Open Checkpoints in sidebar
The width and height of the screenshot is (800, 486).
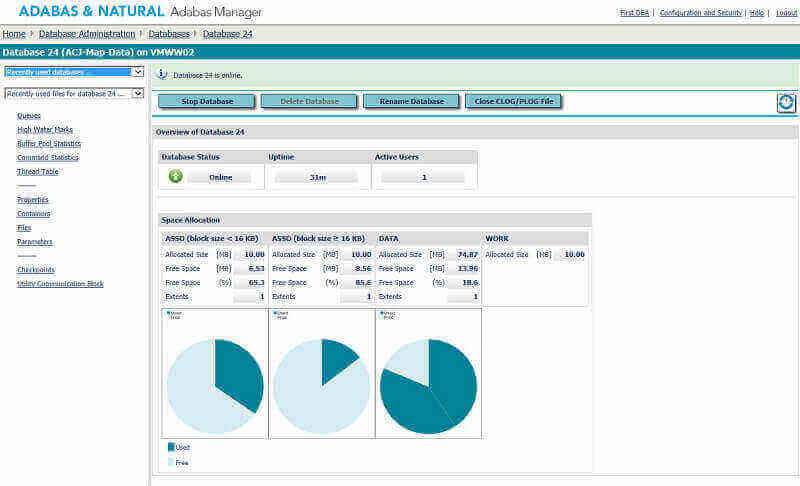pyautogui.click(x=36, y=269)
